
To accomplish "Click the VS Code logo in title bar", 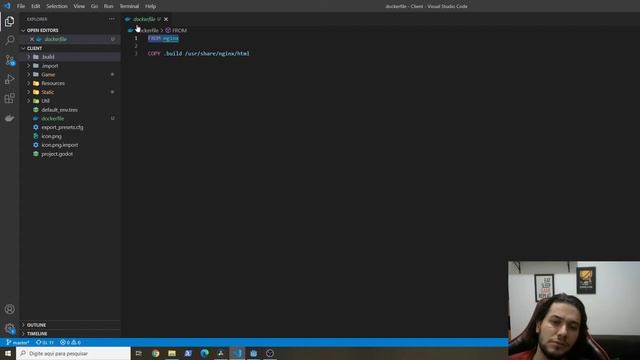I will point(7,6).
